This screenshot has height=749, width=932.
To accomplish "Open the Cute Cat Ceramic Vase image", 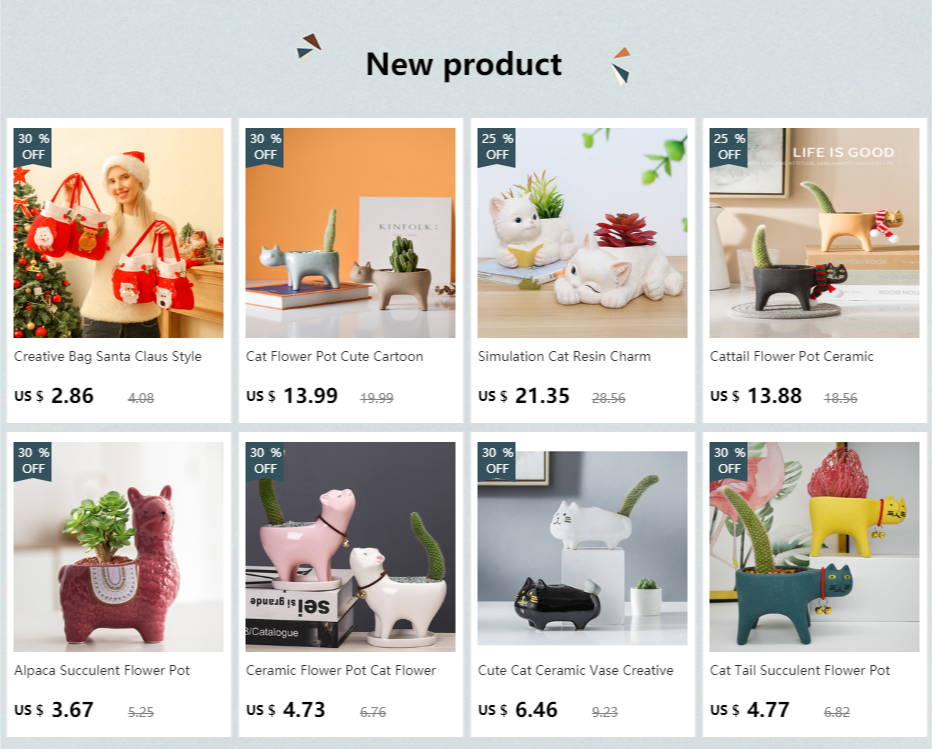I will tap(582, 546).
